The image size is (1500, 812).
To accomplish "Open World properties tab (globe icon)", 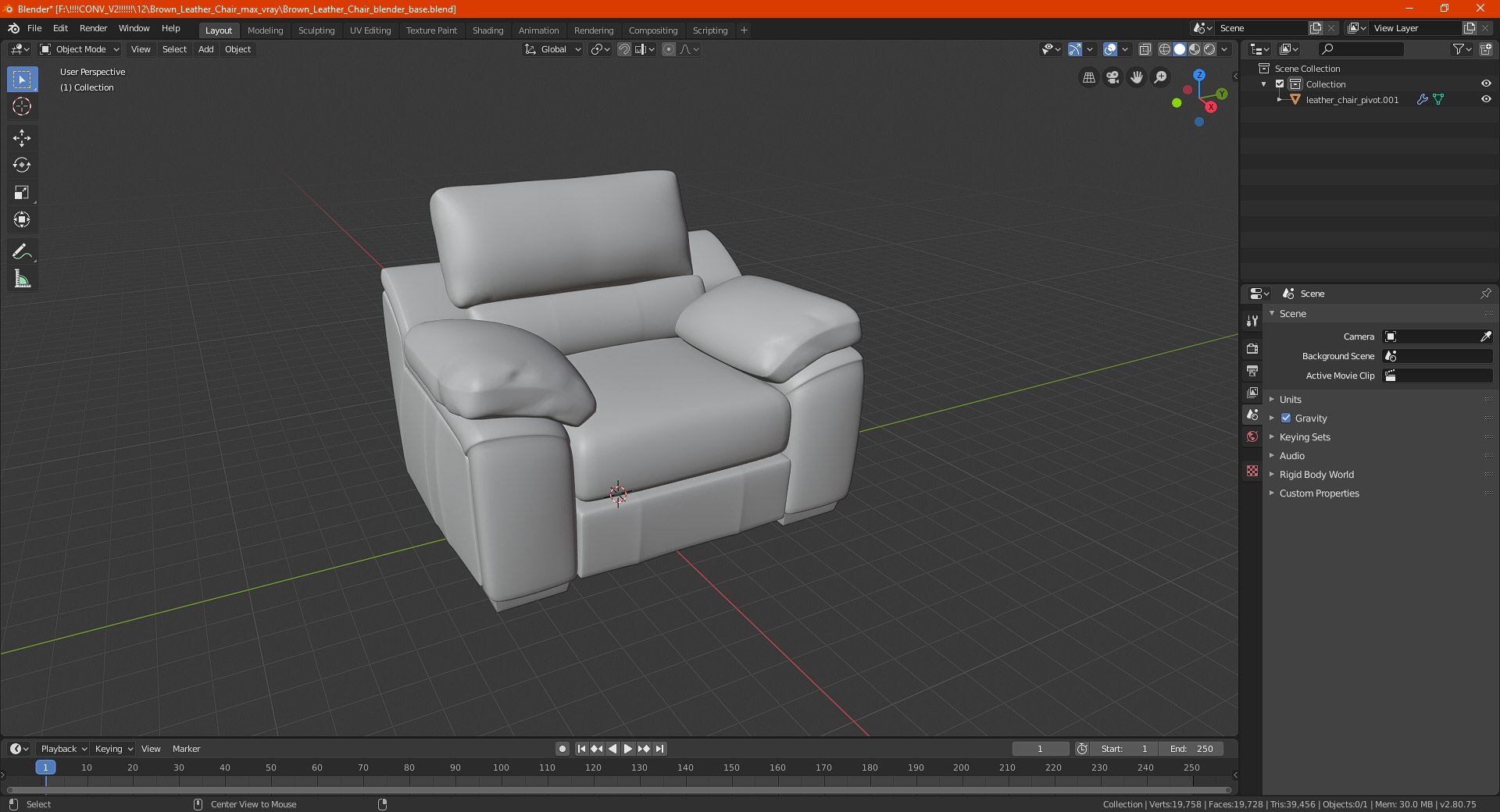I will coord(1252,436).
